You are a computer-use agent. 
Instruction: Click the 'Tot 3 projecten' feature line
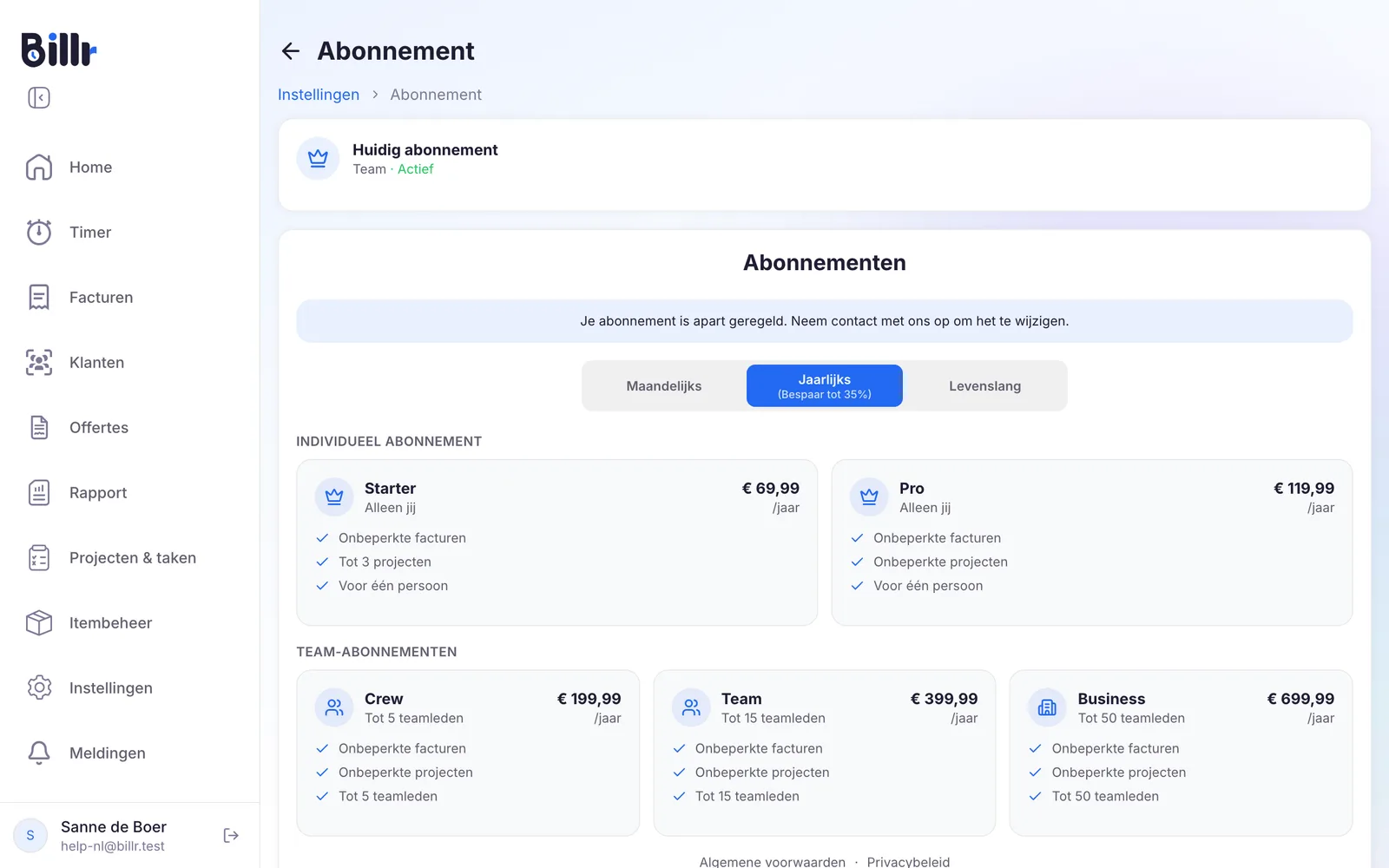coord(385,562)
